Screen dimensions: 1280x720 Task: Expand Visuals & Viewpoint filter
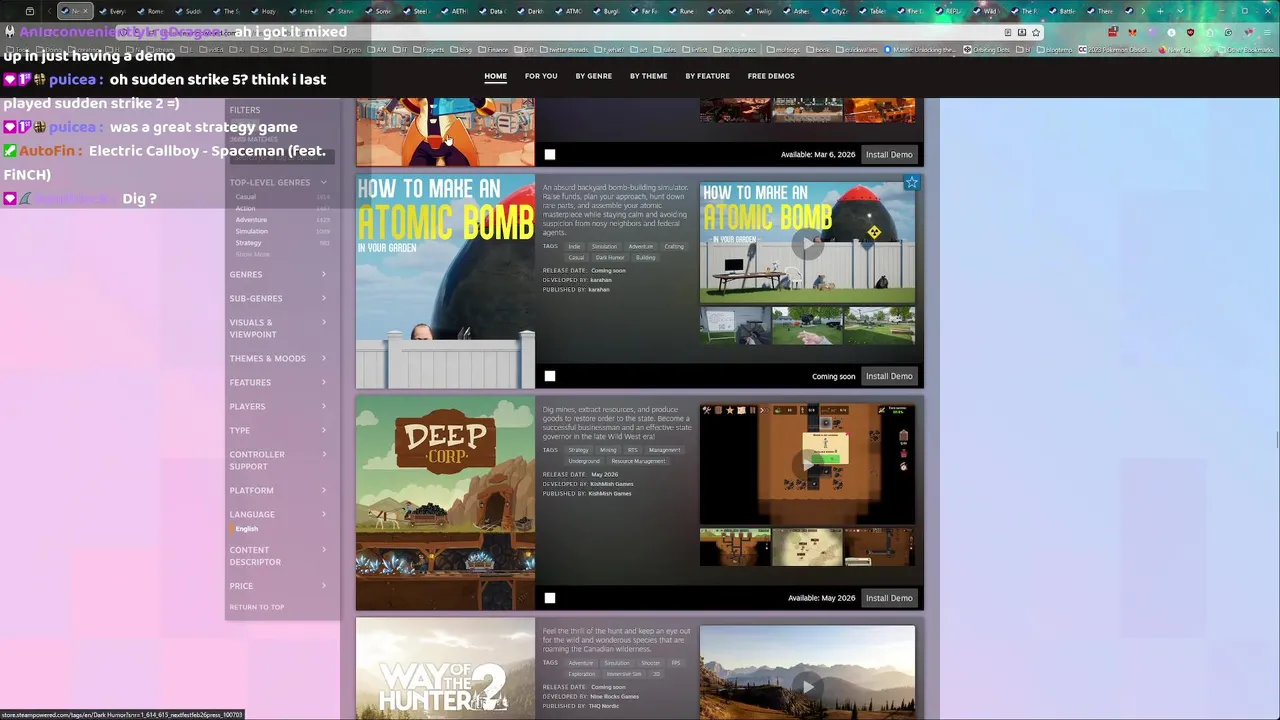278,328
